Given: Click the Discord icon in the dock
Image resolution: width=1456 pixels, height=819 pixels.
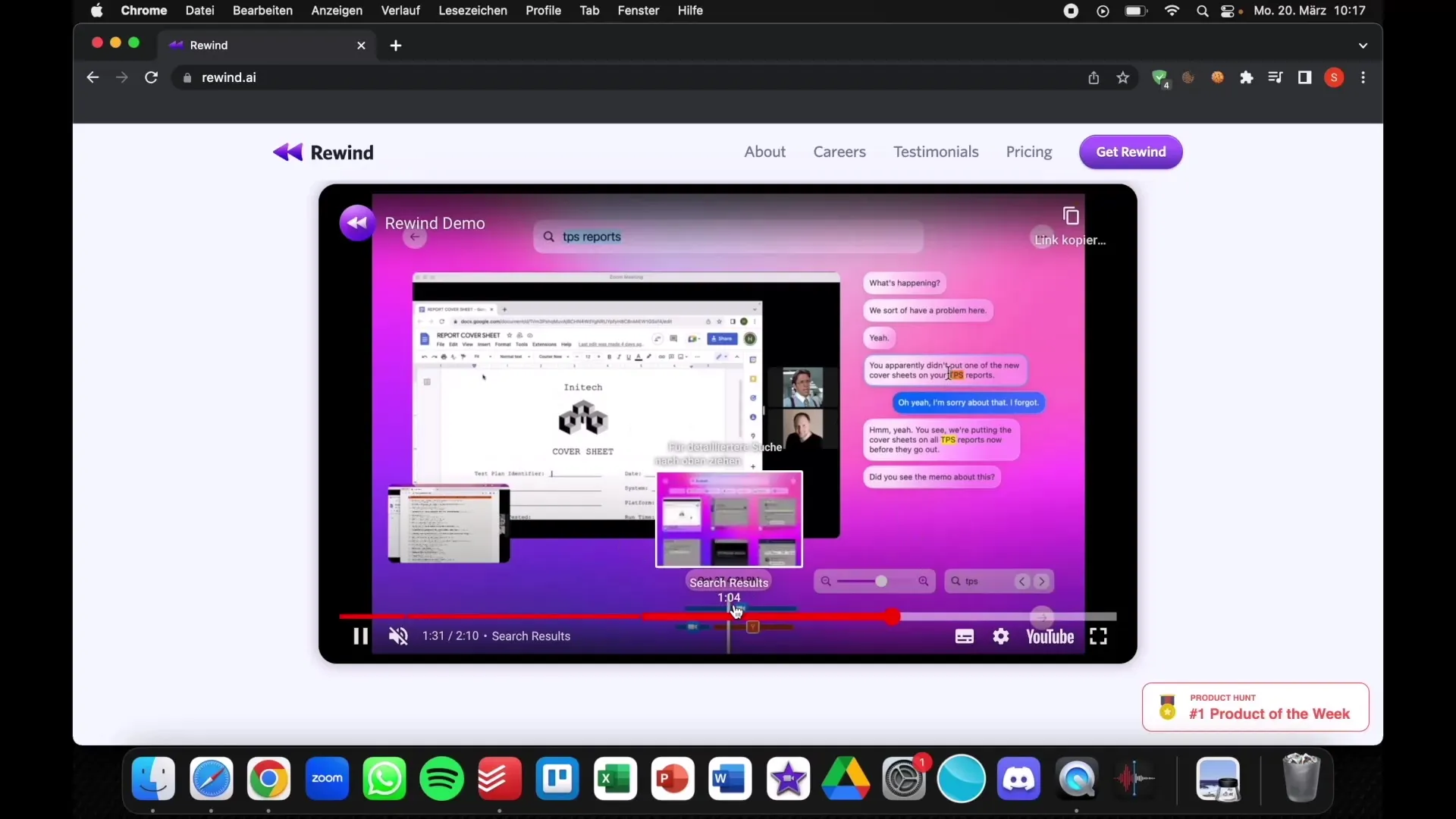Looking at the screenshot, I should point(1018,778).
